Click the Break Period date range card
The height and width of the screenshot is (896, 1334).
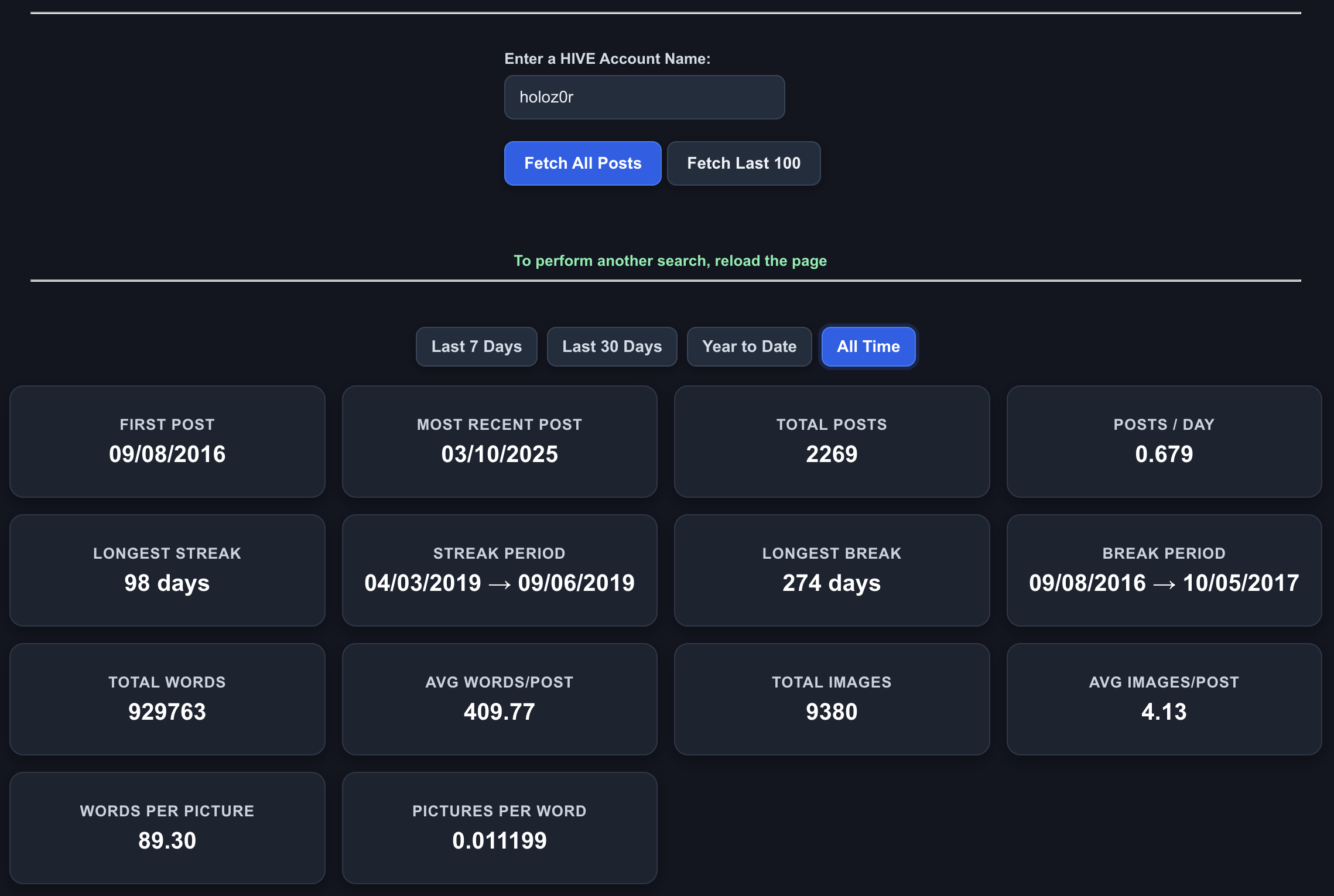[1164, 570]
